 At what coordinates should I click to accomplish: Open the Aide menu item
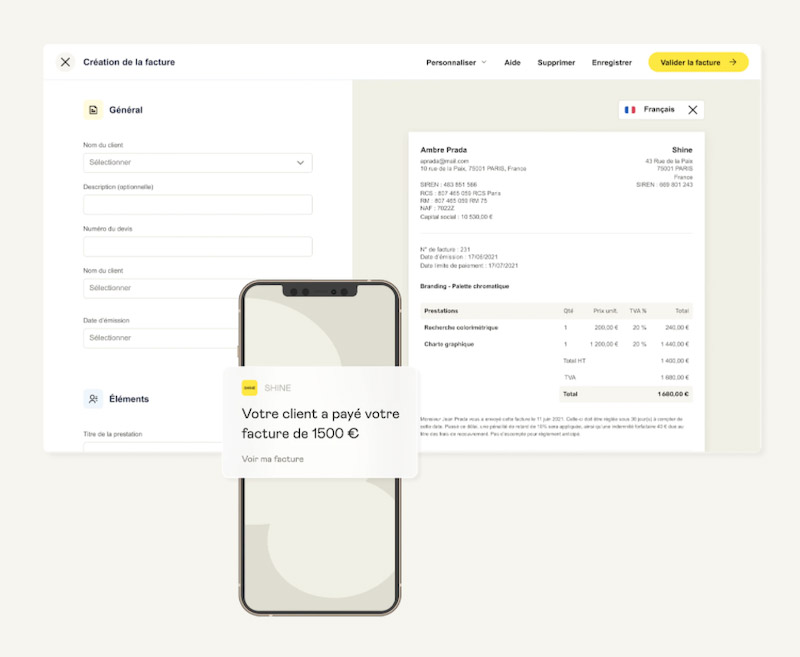[x=512, y=63]
